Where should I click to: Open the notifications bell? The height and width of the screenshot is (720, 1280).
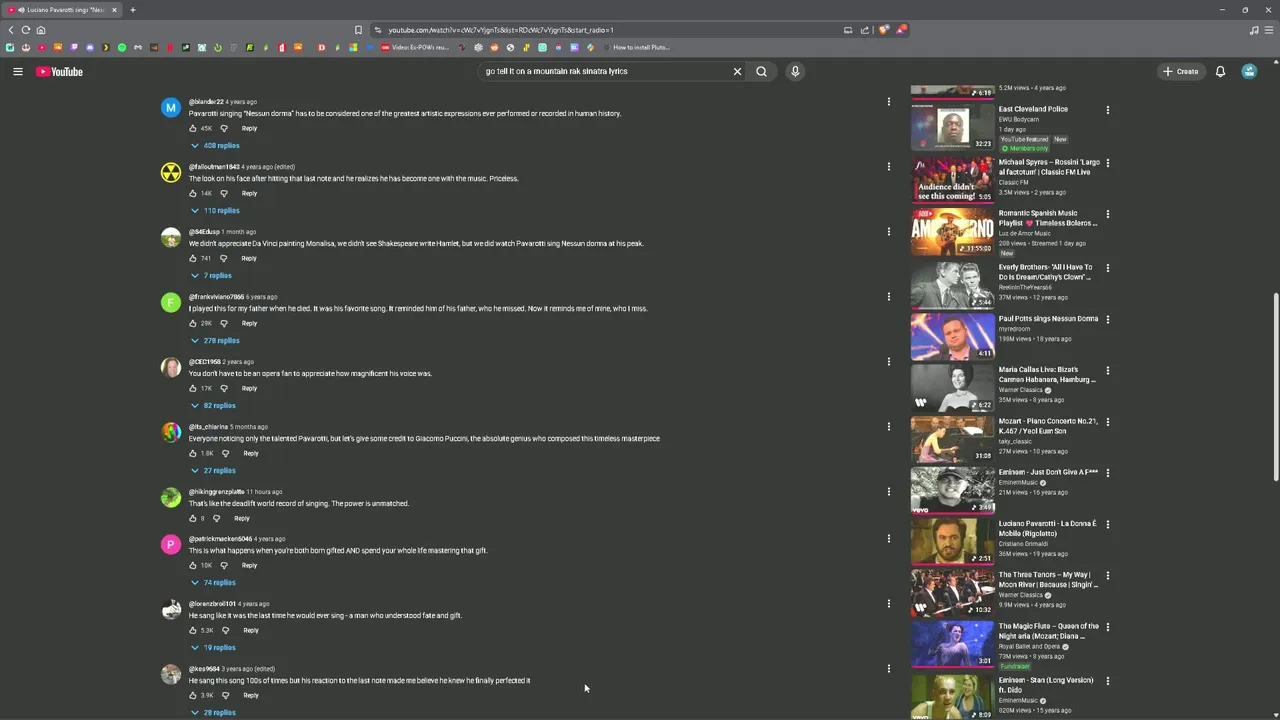[1220, 71]
